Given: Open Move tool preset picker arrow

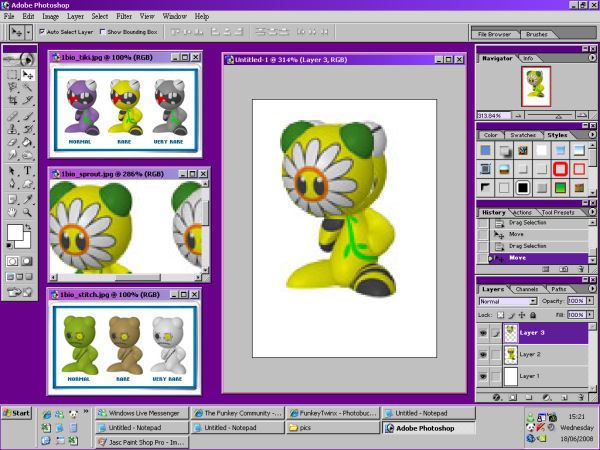Looking at the screenshot, I should (x=28, y=32).
